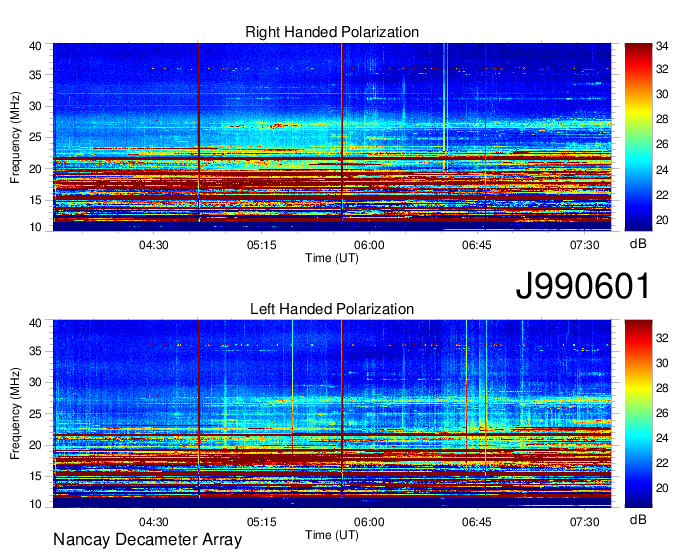The height and width of the screenshot is (552, 680).
Task: Choose frequency tick "15" on Left Handed plot
Action: [x=36, y=476]
